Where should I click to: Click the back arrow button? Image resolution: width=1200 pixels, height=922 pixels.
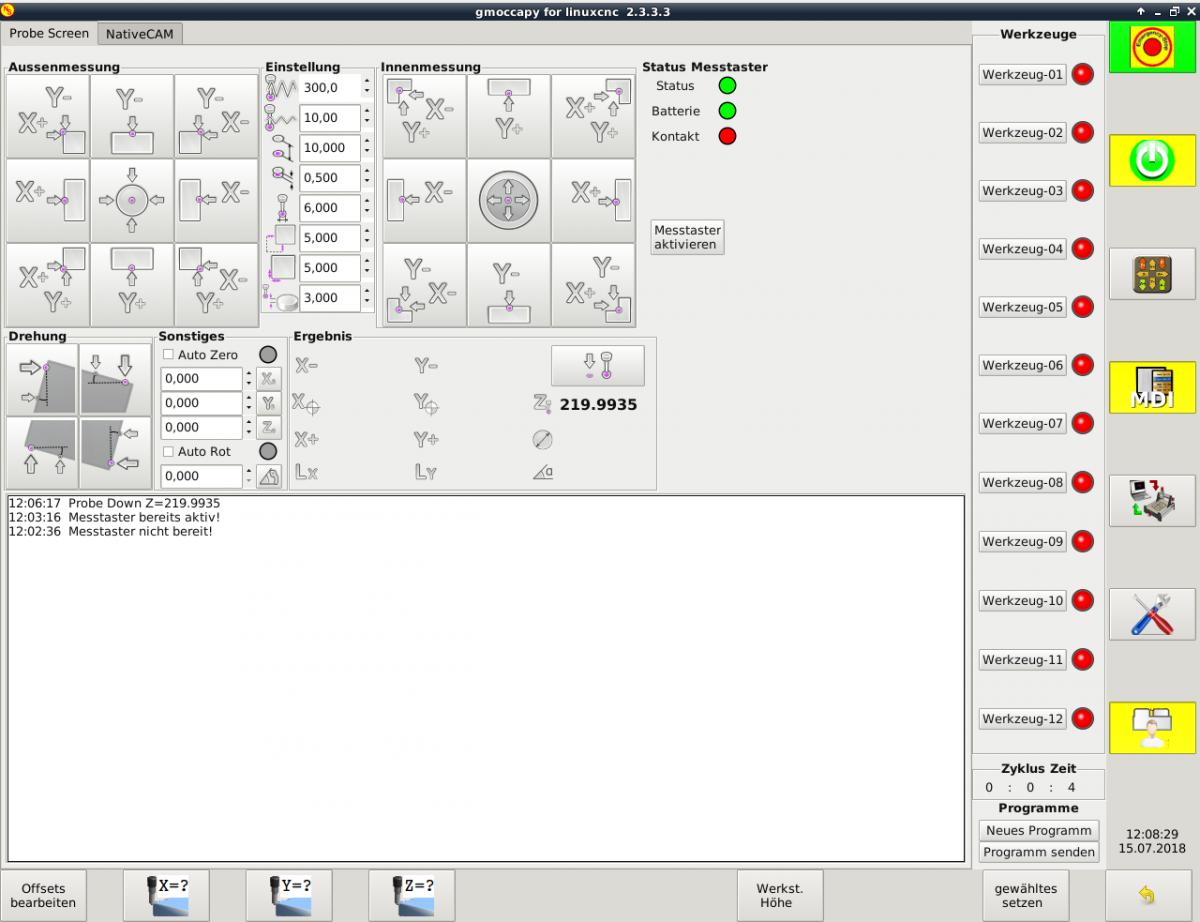point(1148,895)
